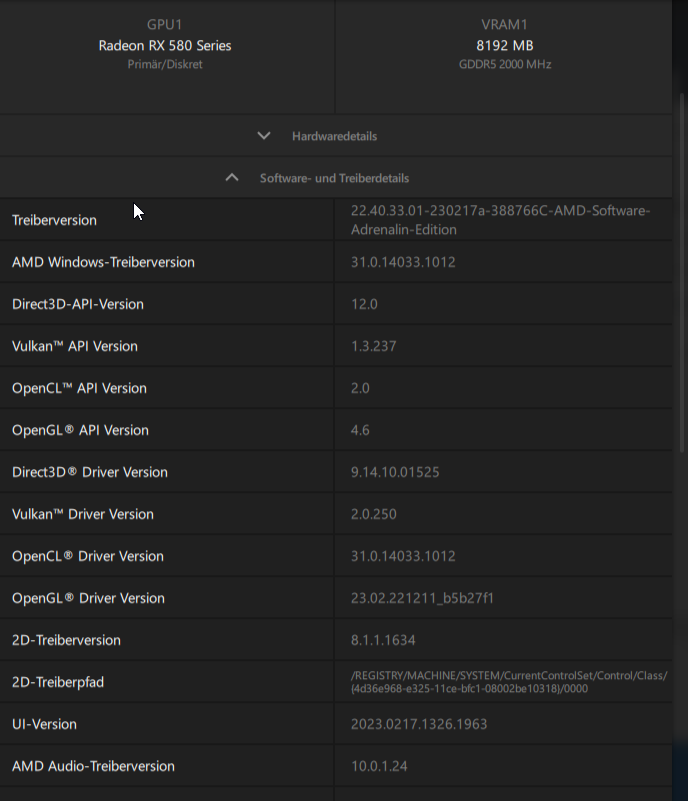Select 2D driver value 8.1.1.1634

click(x=383, y=640)
